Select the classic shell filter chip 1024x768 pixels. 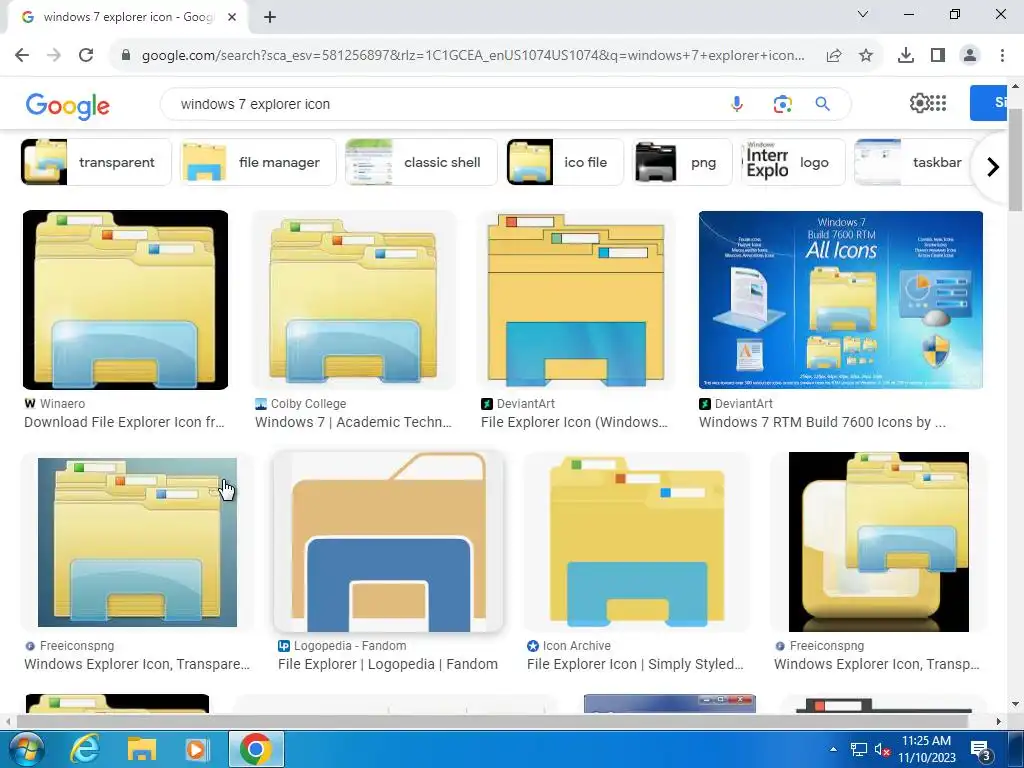point(421,162)
